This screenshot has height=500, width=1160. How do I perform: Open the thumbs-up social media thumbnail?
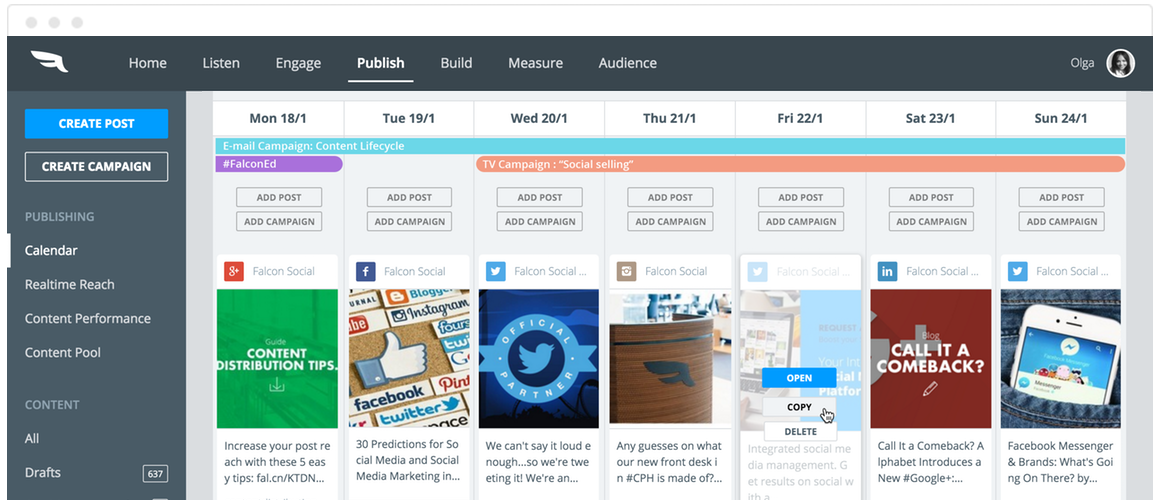409,359
